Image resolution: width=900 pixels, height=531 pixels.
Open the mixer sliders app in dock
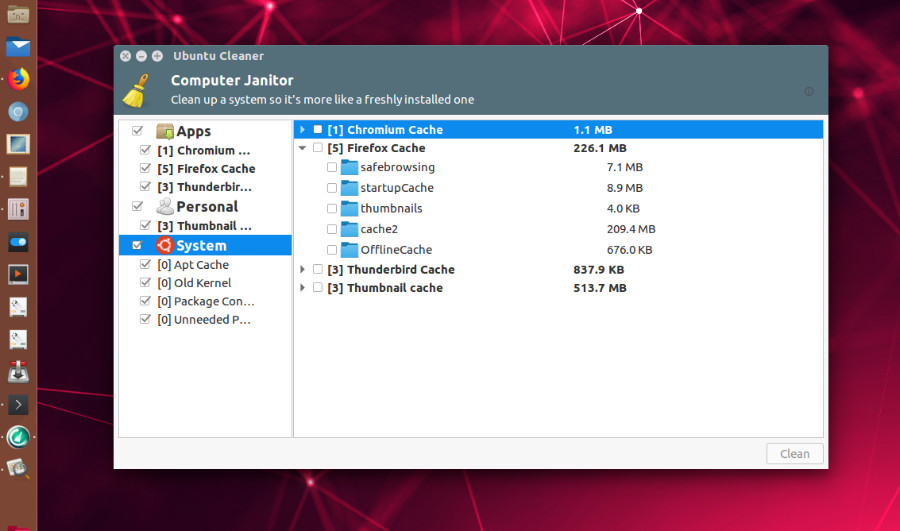tap(18, 209)
